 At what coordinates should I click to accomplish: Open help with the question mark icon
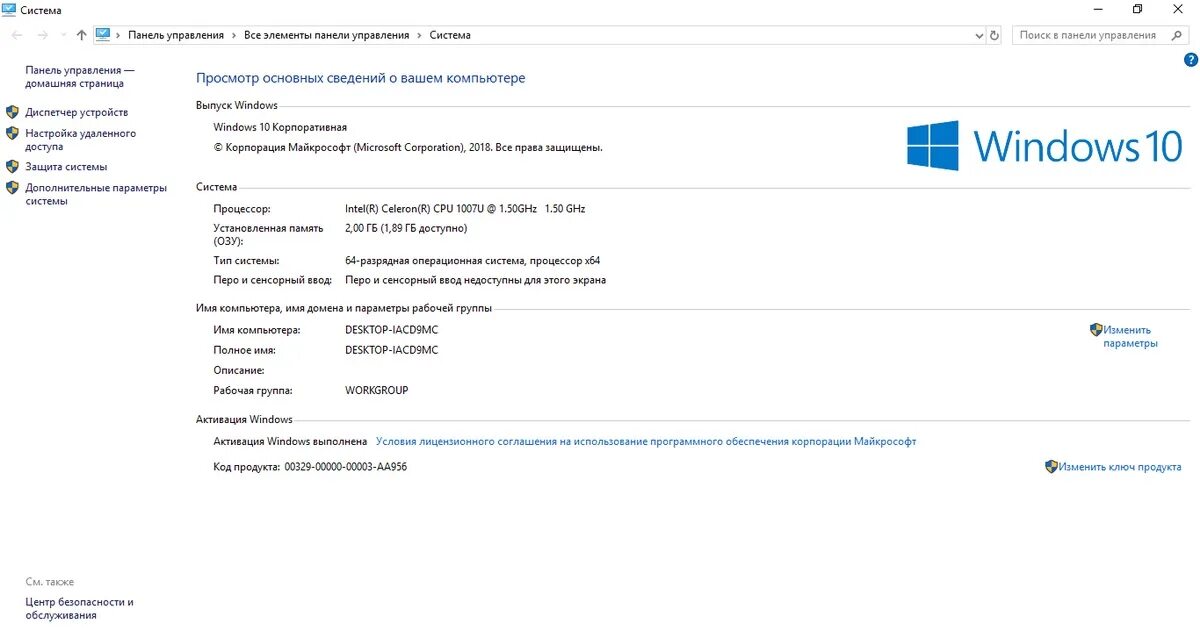(1190, 60)
